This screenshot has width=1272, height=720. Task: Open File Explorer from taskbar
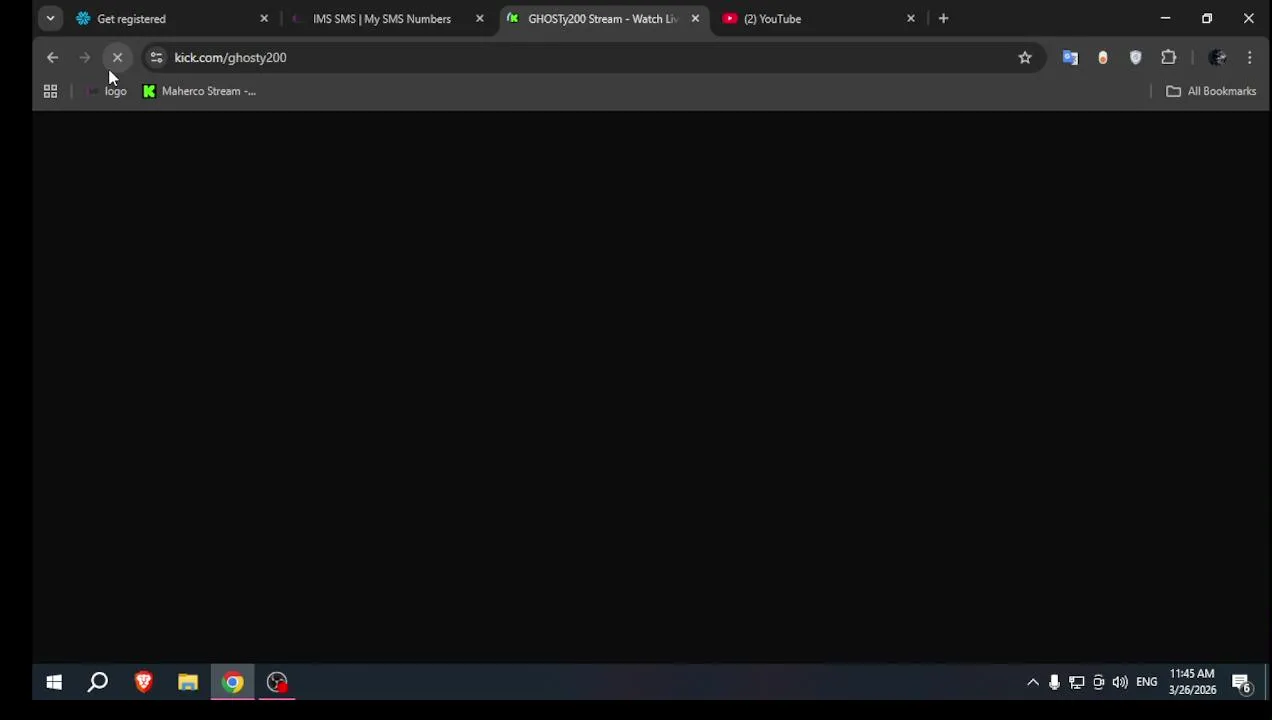[x=188, y=682]
